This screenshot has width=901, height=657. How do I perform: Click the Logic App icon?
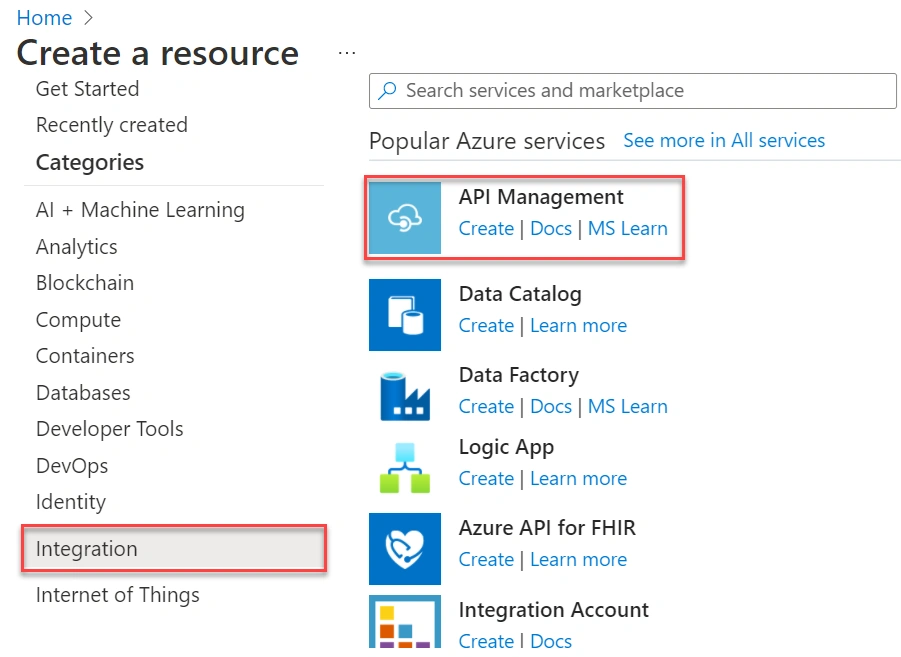pos(405,468)
